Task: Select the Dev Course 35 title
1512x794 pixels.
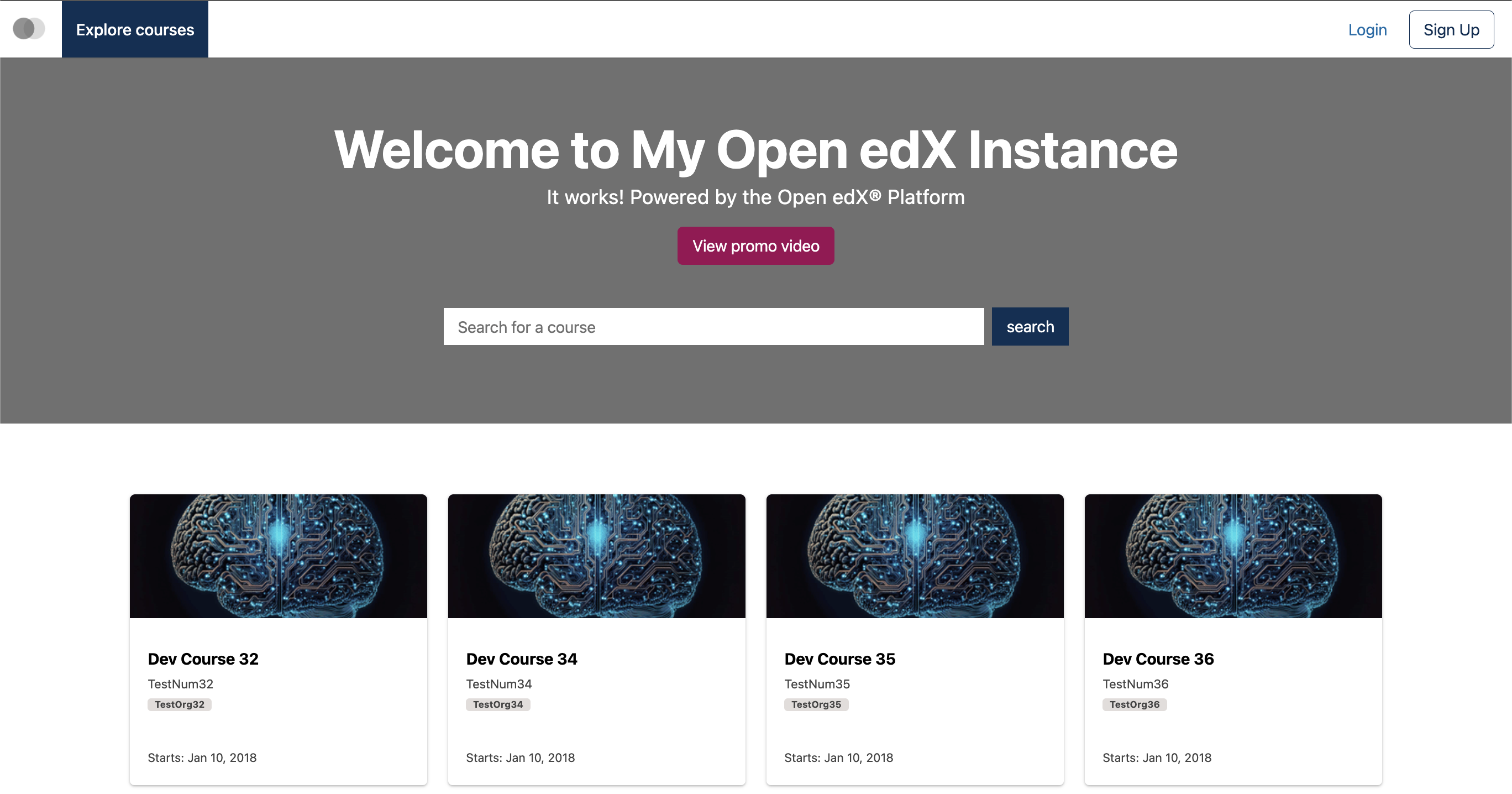Action: coord(839,659)
